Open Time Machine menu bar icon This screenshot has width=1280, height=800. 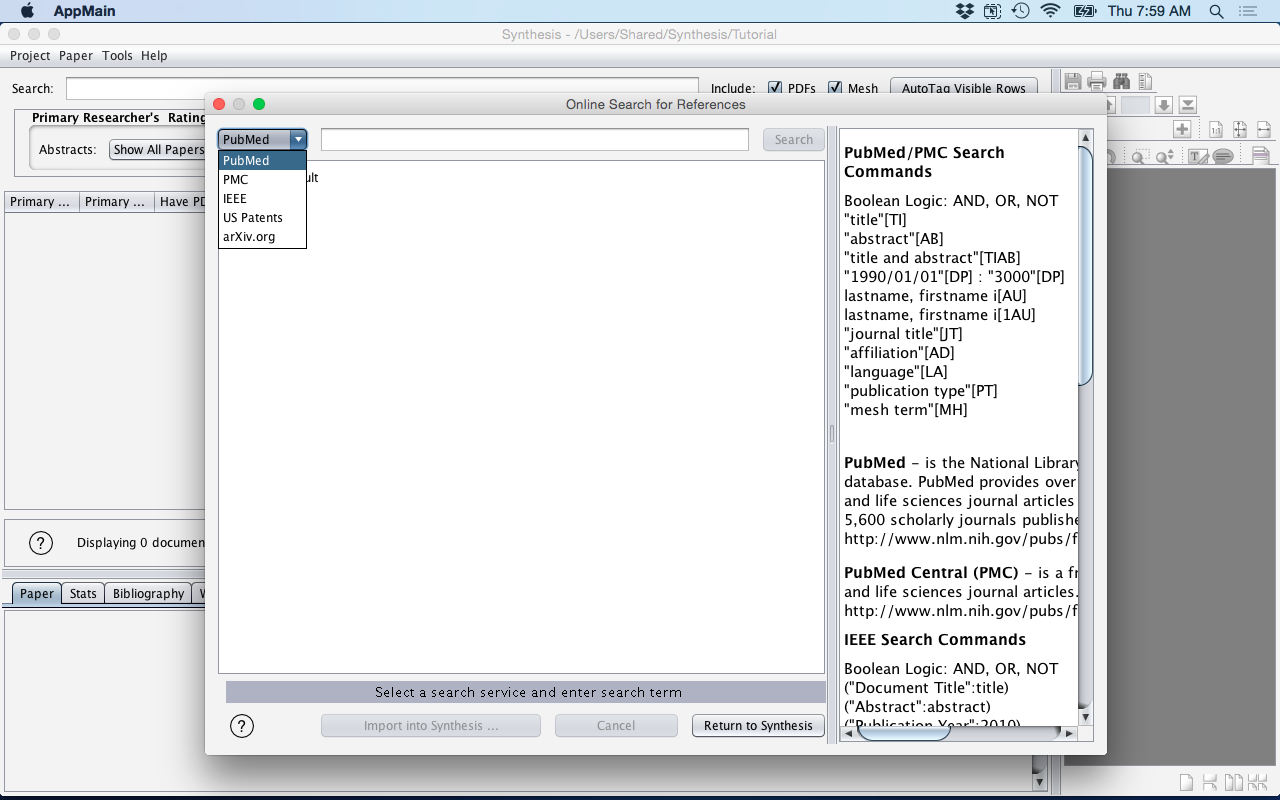1020,11
